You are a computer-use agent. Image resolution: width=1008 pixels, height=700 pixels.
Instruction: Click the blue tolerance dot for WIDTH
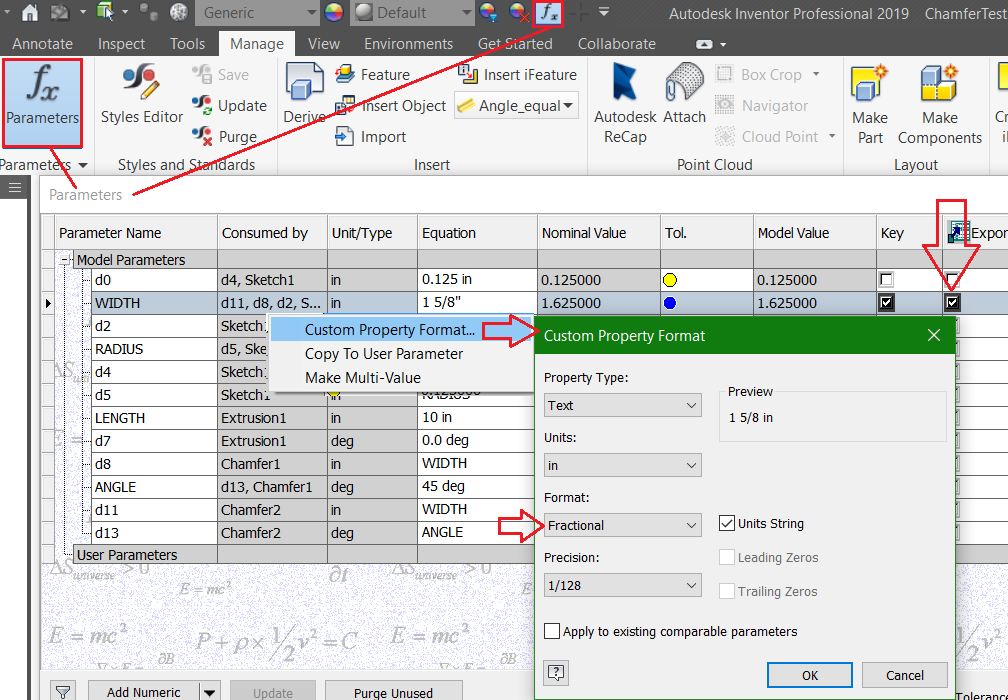pos(670,303)
